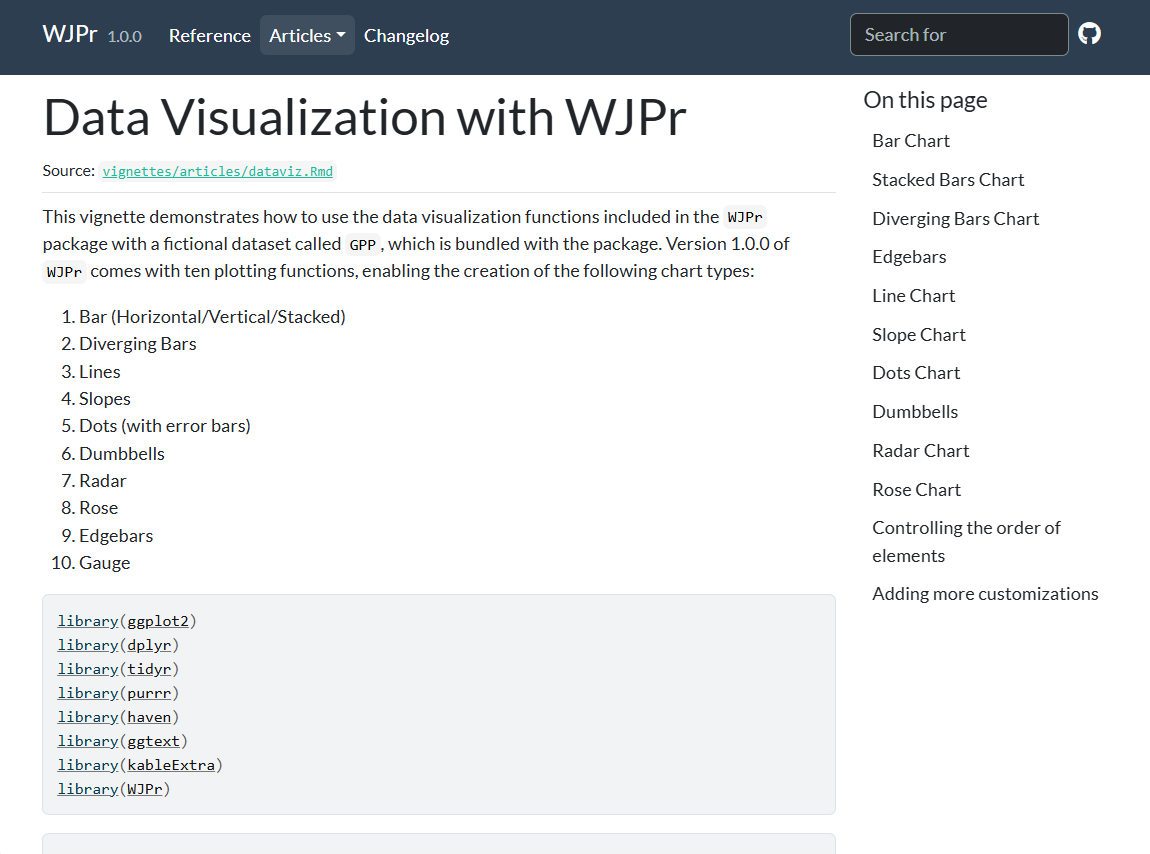Jump to Adding more customizations section
This screenshot has height=854, width=1150.
(985, 594)
